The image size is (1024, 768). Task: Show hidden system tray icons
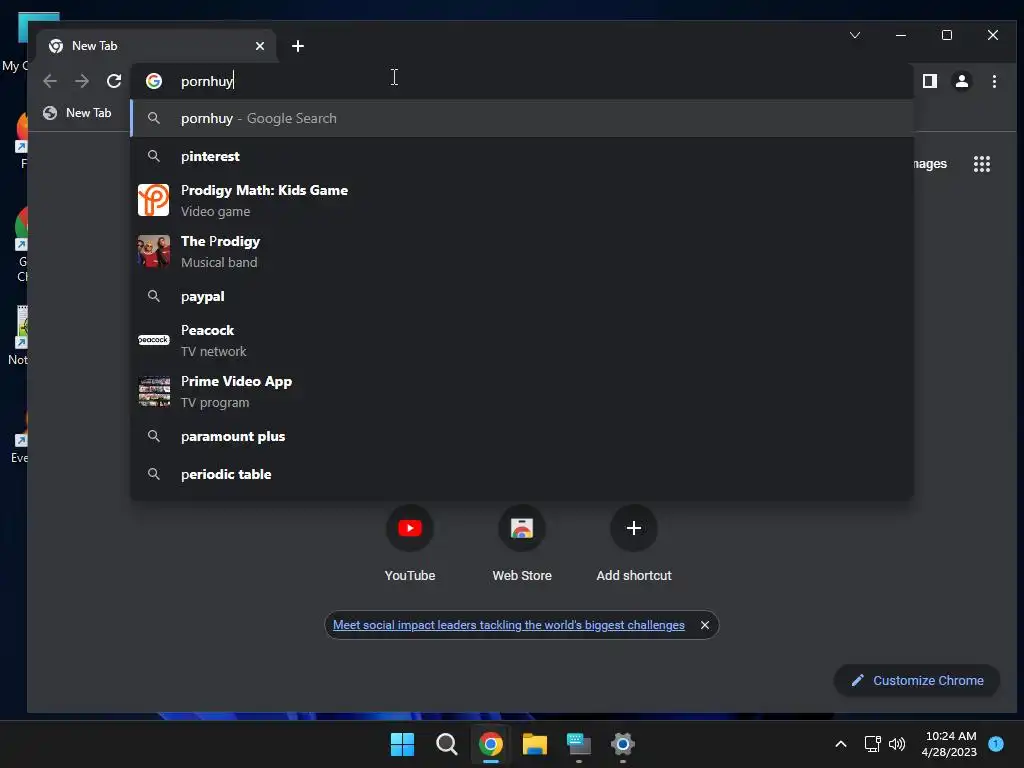(x=841, y=744)
